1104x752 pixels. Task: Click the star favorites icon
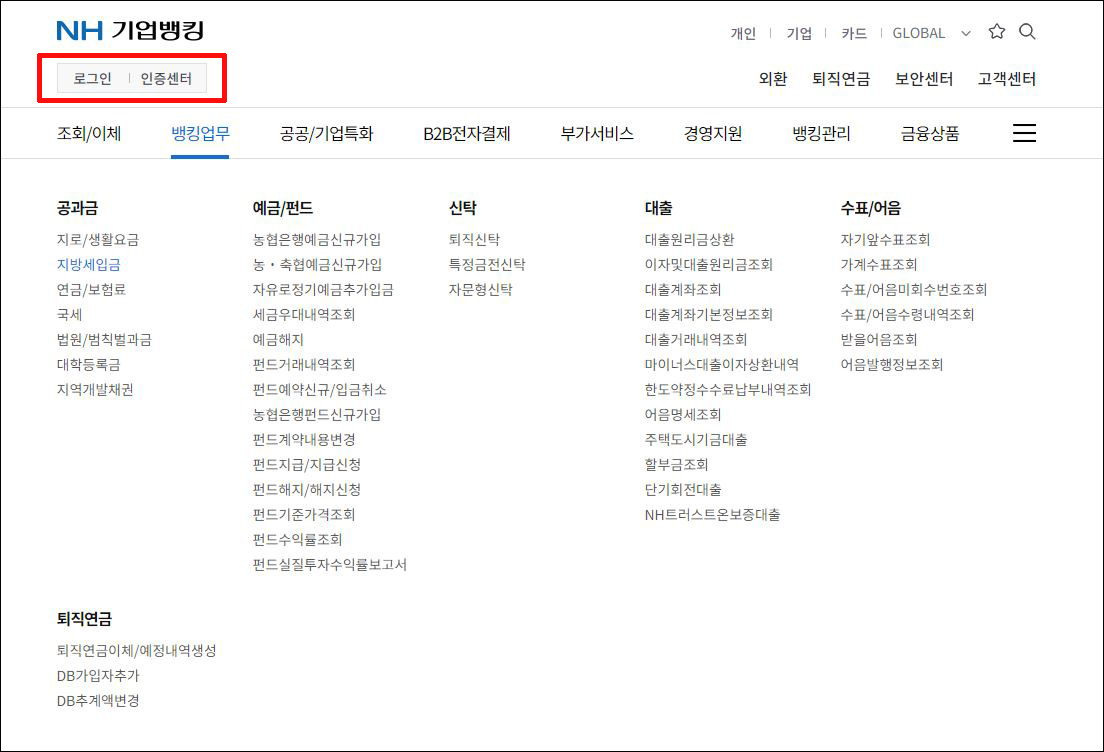pos(996,32)
